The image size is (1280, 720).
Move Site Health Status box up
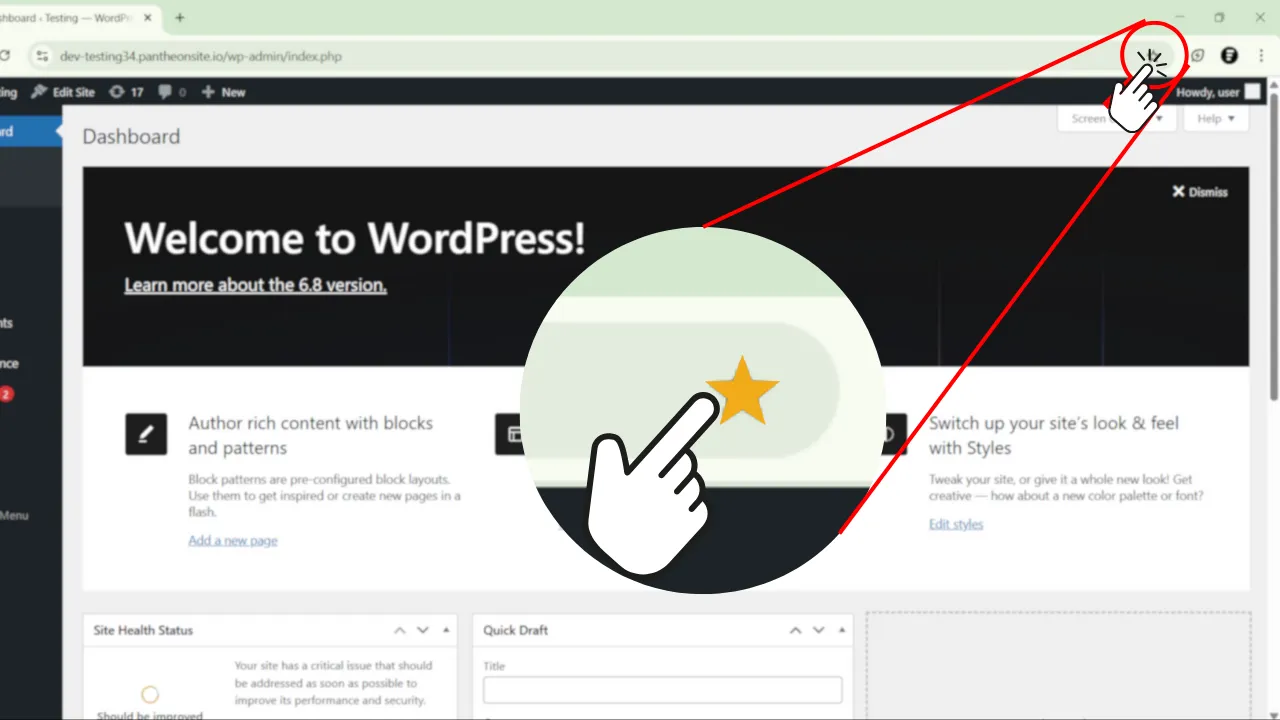[400, 630]
